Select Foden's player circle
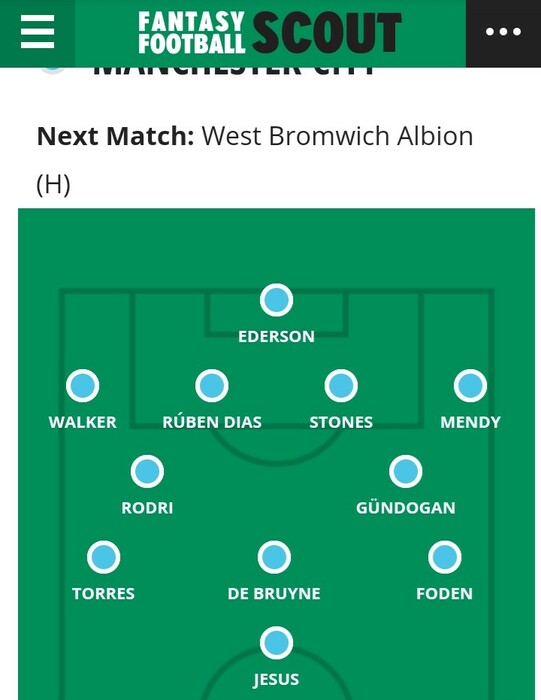This screenshot has width=541, height=700. pos(445,557)
